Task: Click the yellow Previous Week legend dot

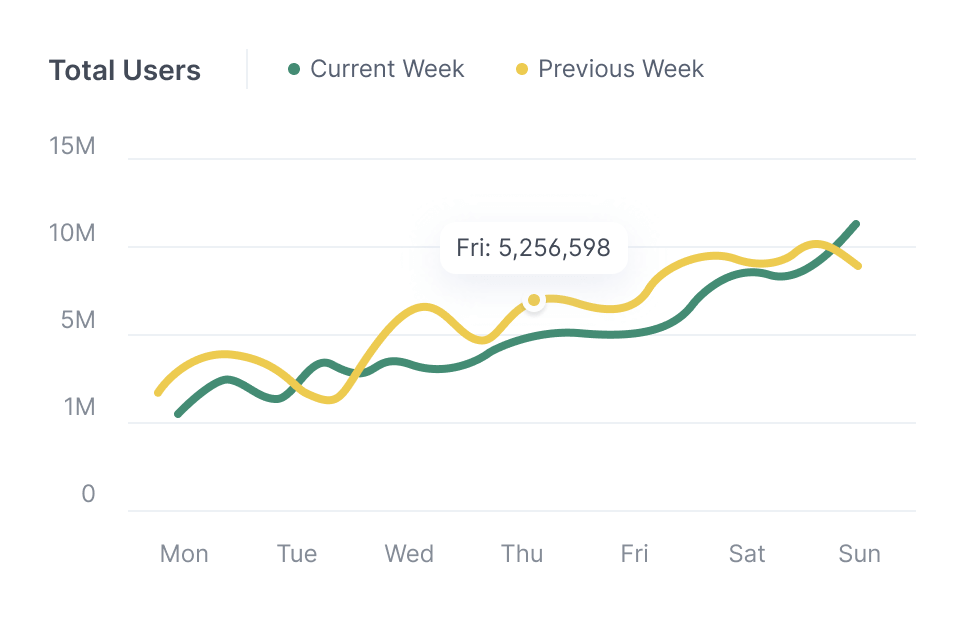Action: pyautogui.click(x=522, y=70)
